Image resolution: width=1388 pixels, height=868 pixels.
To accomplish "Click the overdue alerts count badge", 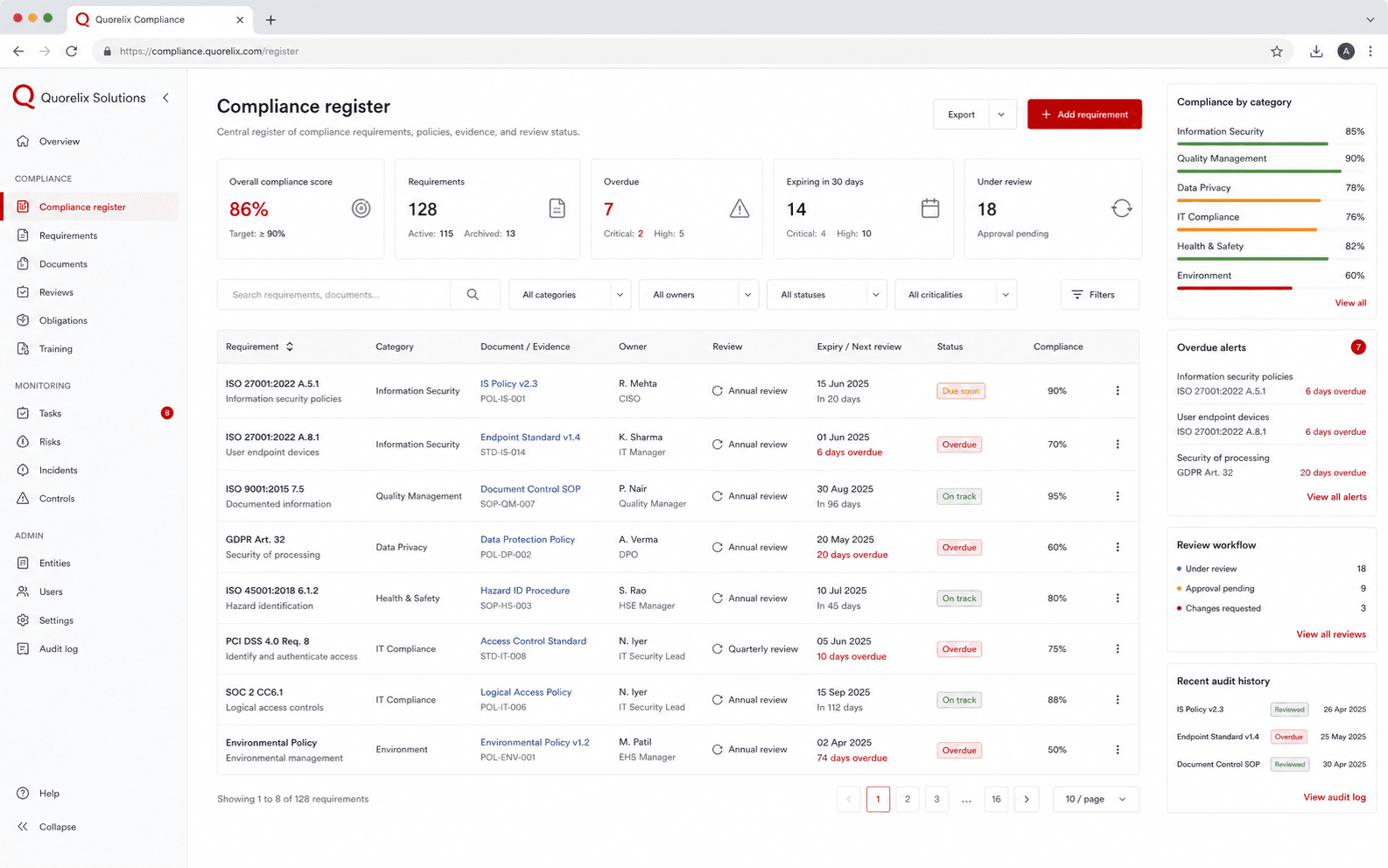I will pos(1358,347).
